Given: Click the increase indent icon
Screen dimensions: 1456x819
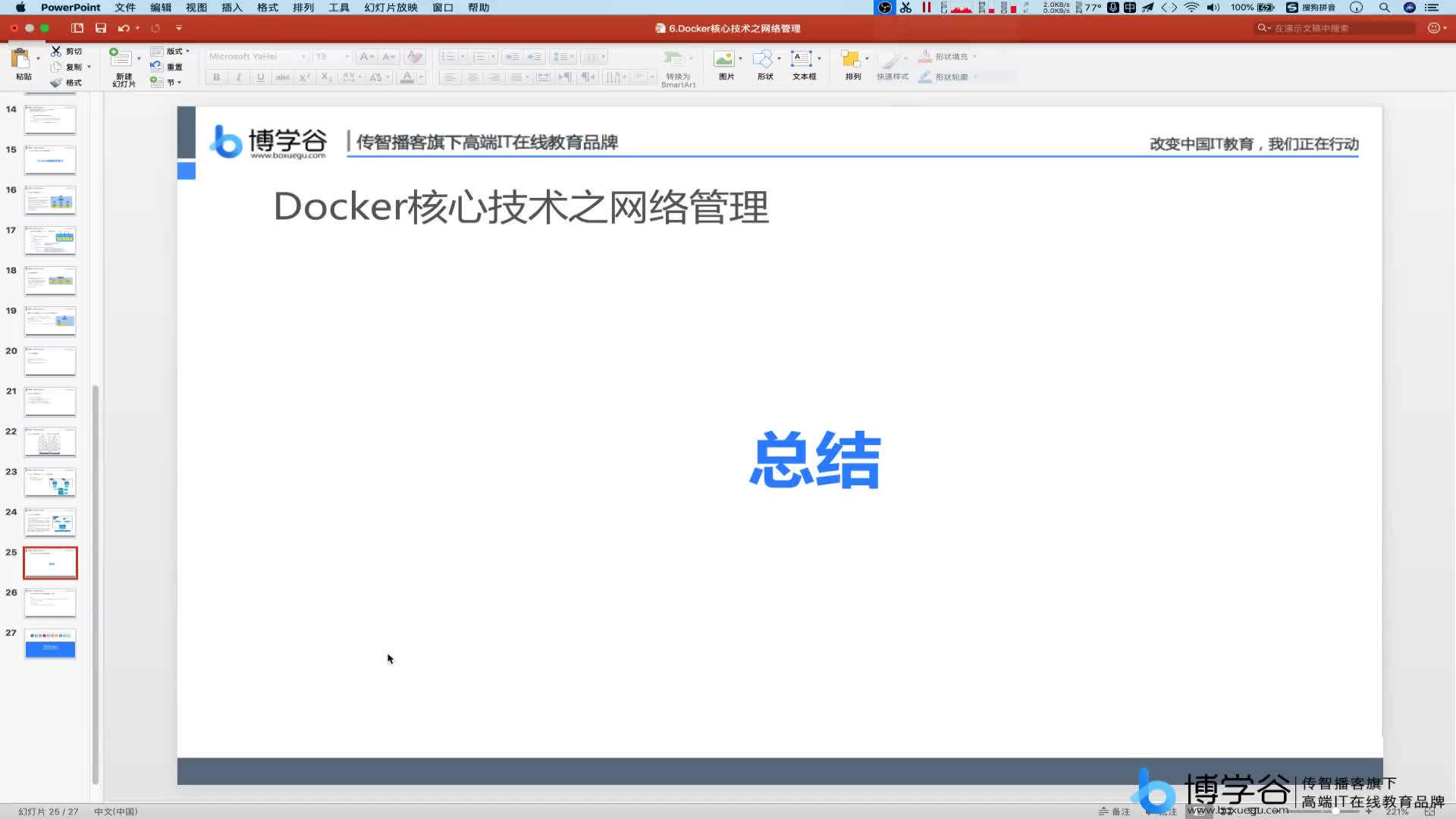Looking at the screenshot, I should click(535, 57).
